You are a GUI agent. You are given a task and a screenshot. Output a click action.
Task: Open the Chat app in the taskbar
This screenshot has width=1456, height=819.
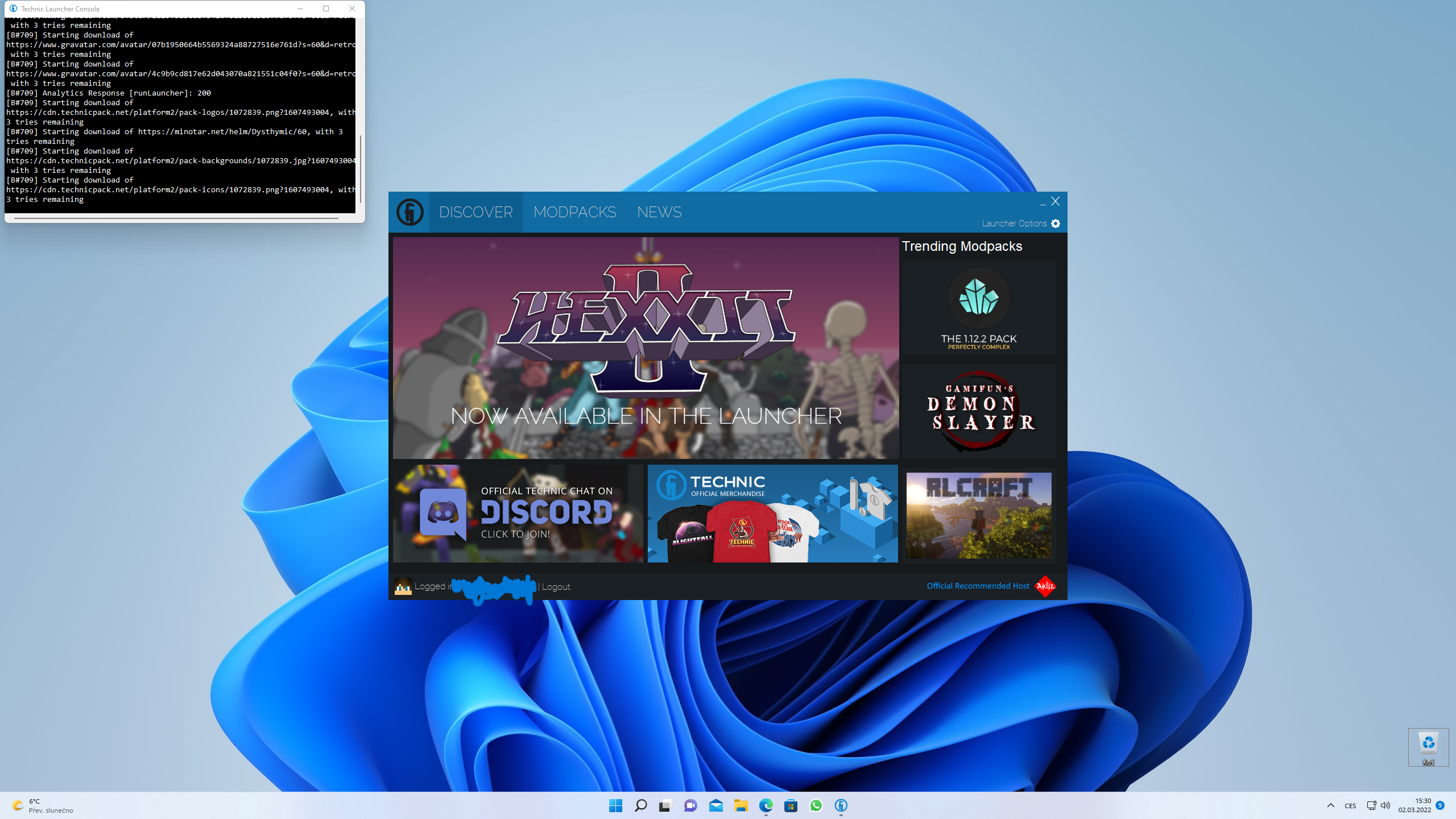tap(690, 805)
